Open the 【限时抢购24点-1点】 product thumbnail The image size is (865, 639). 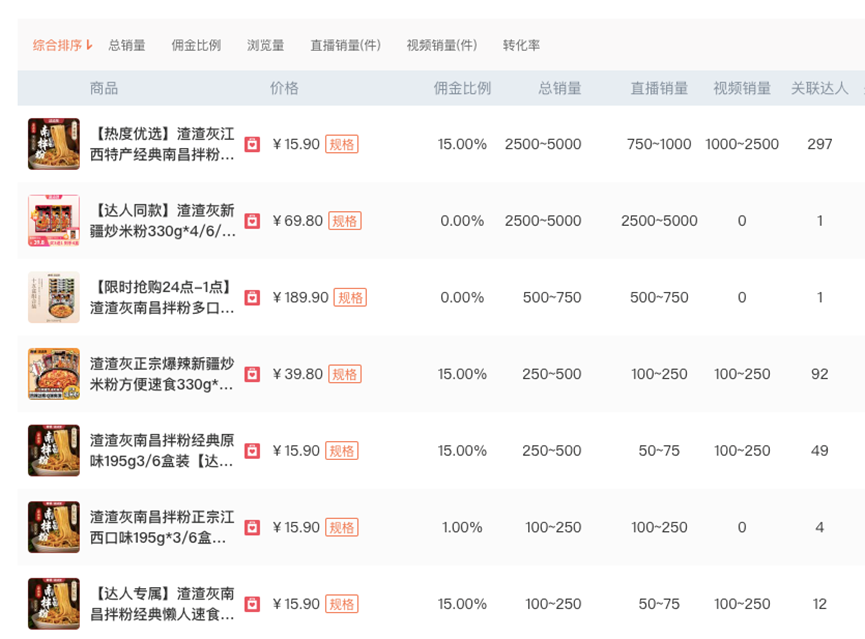click(53, 297)
